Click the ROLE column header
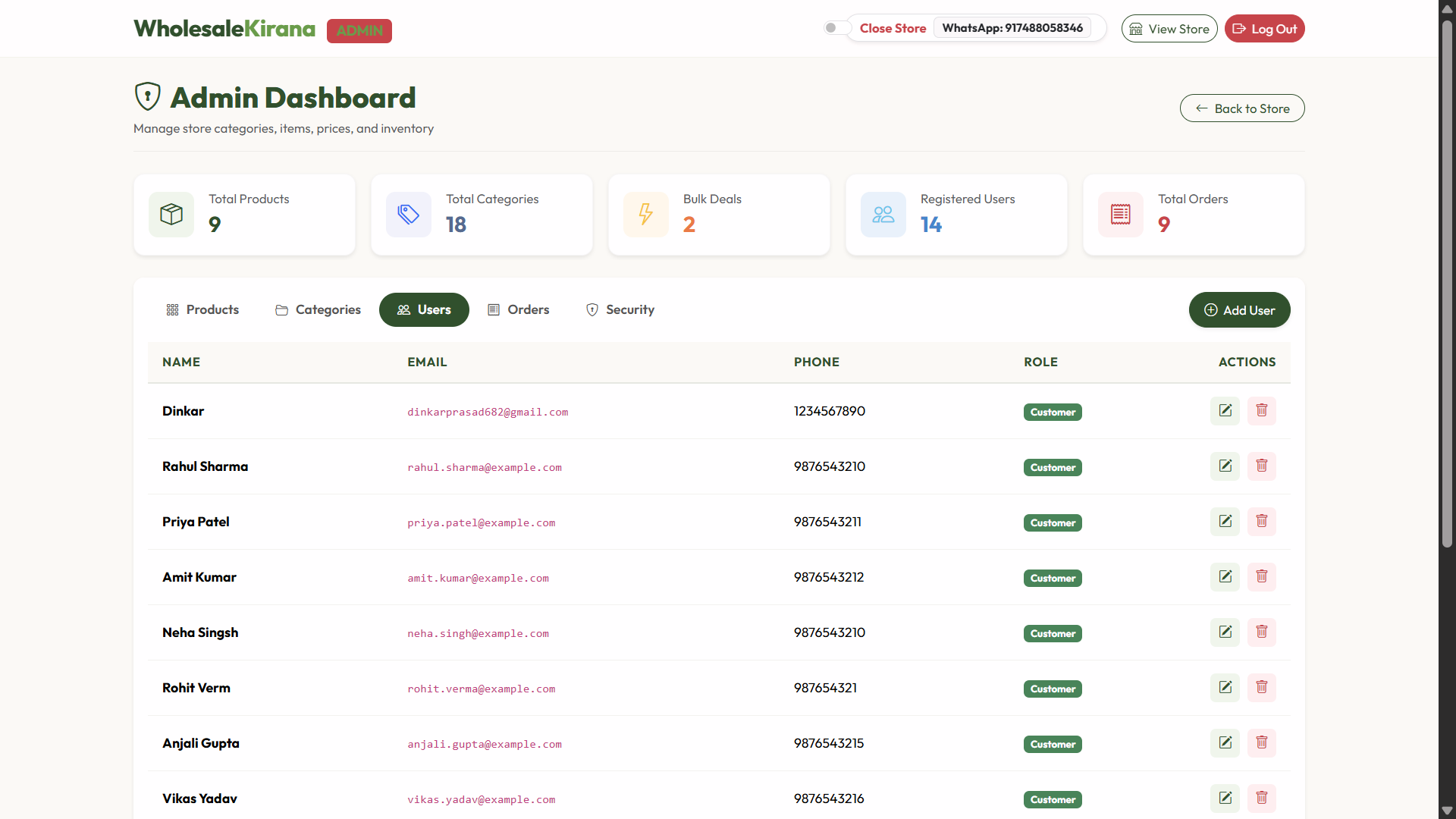Screen dimensions: 1456x819 [1040, 362]
